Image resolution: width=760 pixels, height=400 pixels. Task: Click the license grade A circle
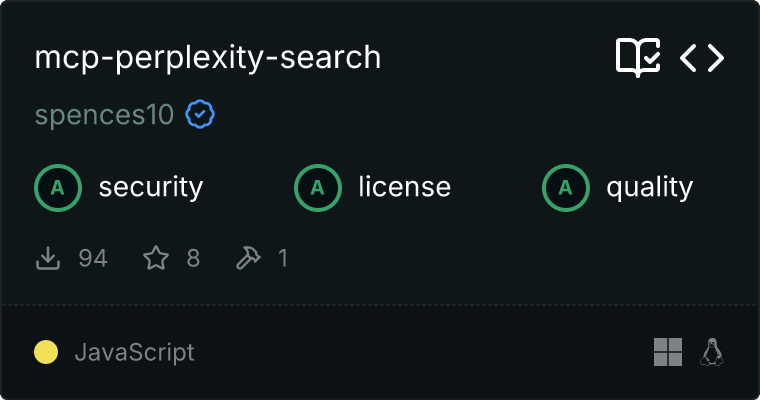pyautogui.click(x=317, y=188)
